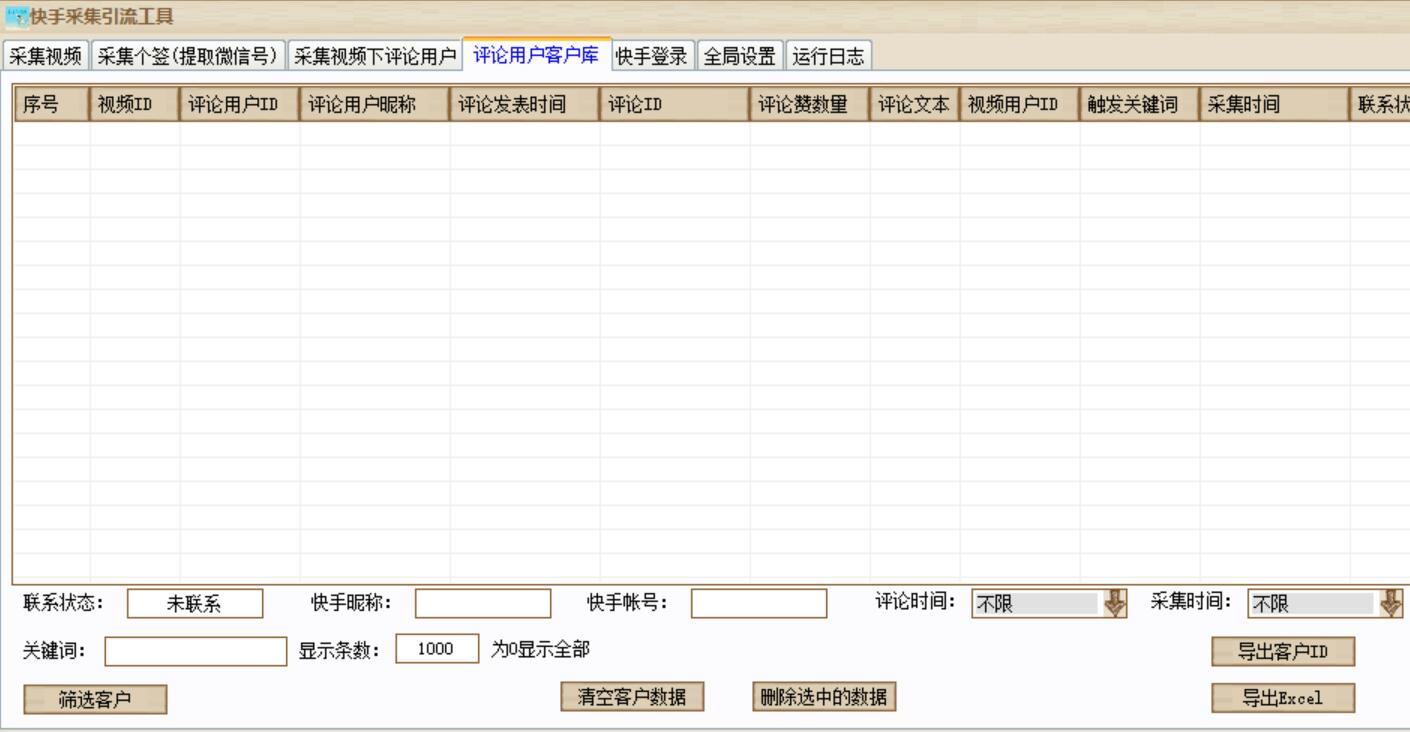
Task: Click the 显示条数 field showing 1000
Action: [x=436, y=649]
